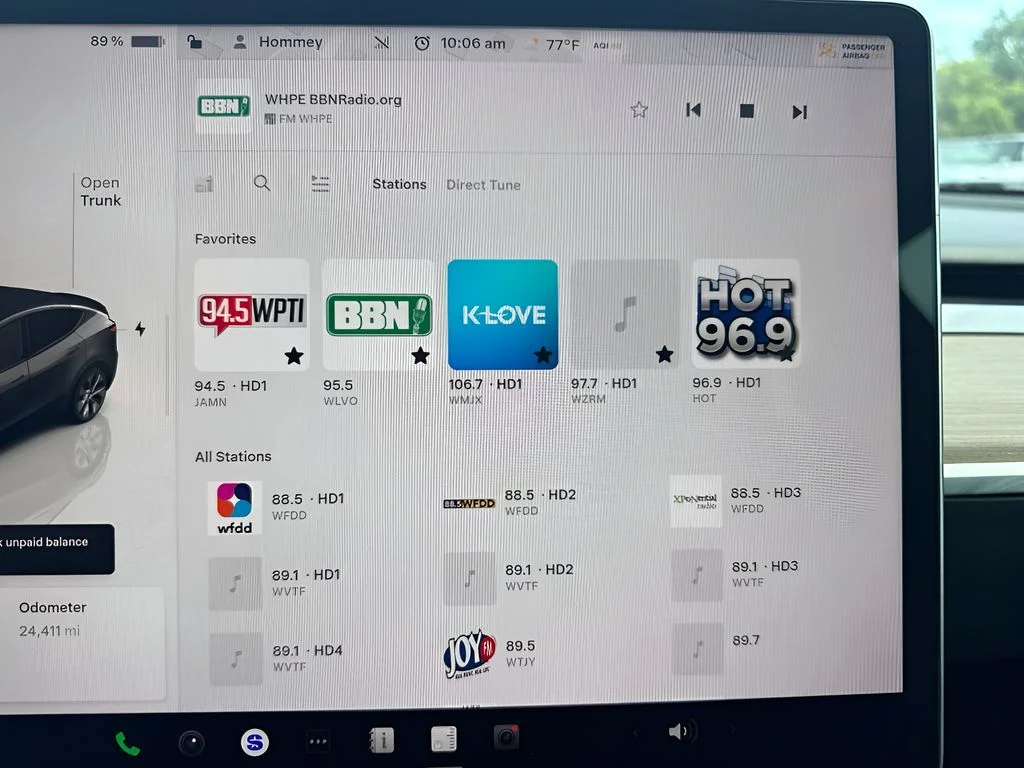Screen dimensions: 1024x768
Task: Unfavorite BBN 95.5 using its star
Action: click(421, 355)
